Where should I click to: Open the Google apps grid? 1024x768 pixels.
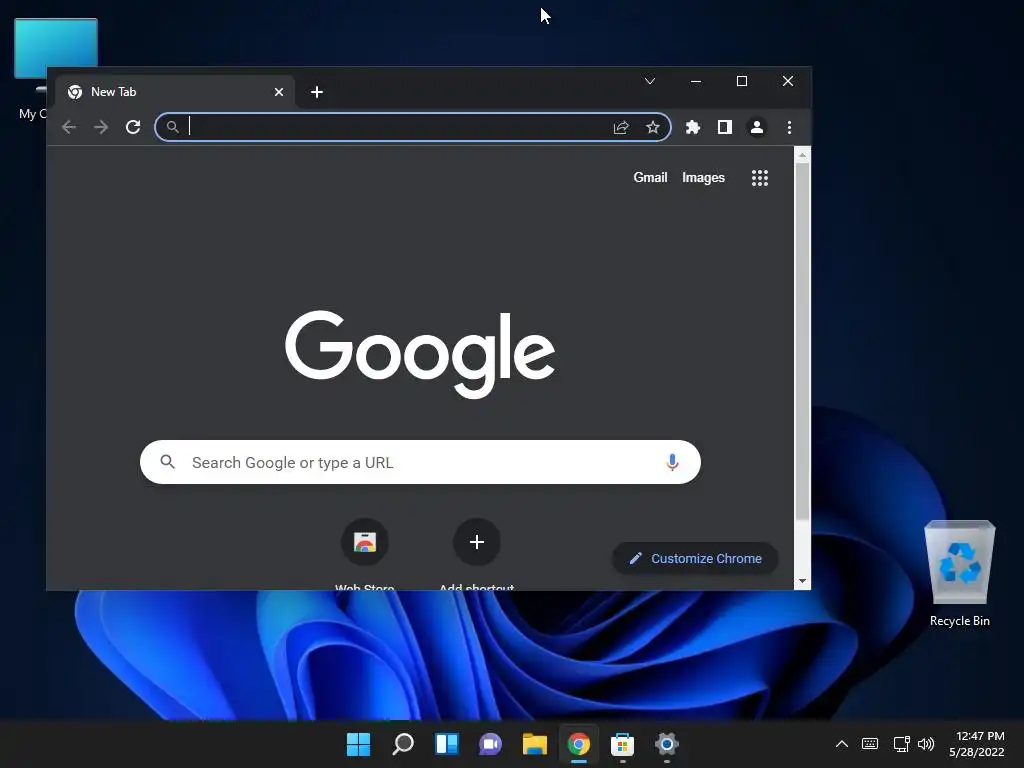coord(760,178)
